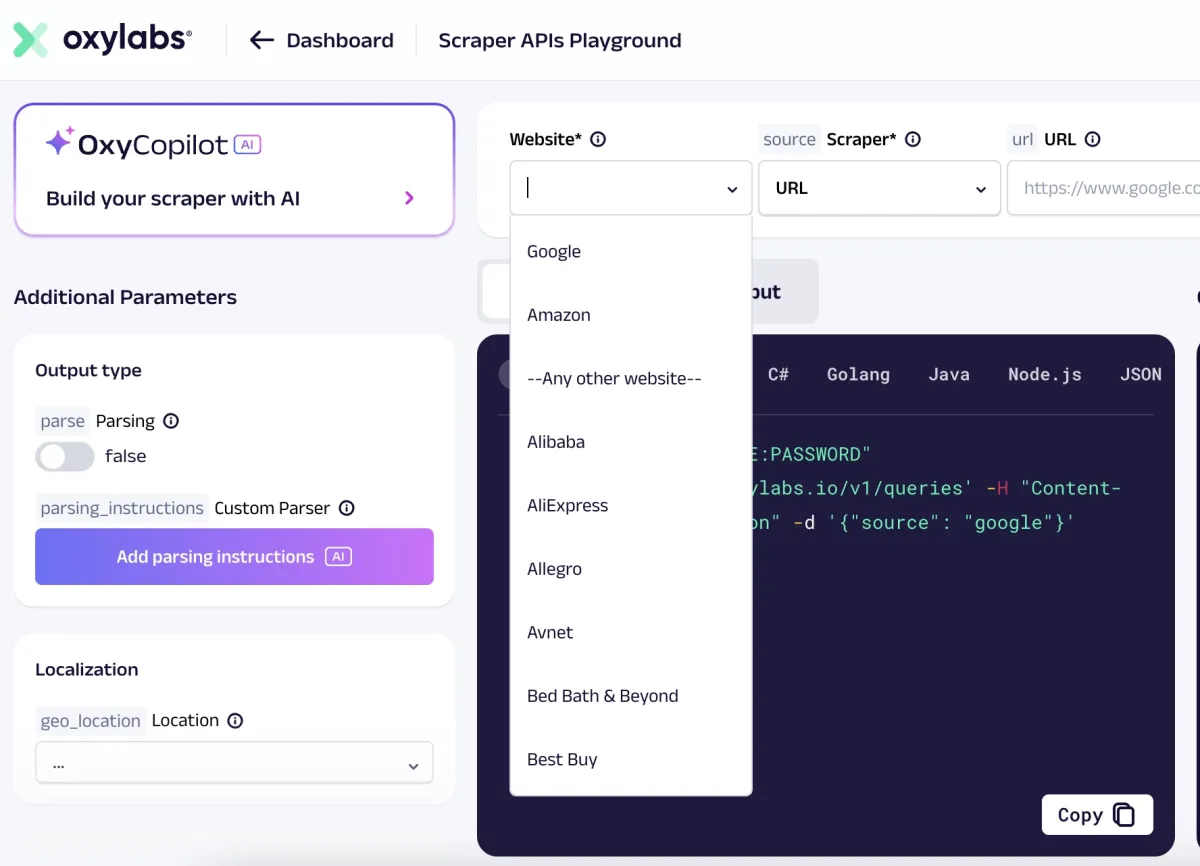Pick AliExpress in the Website dropdown
This screenshot has height=866, width=1200.
point(631,505)
